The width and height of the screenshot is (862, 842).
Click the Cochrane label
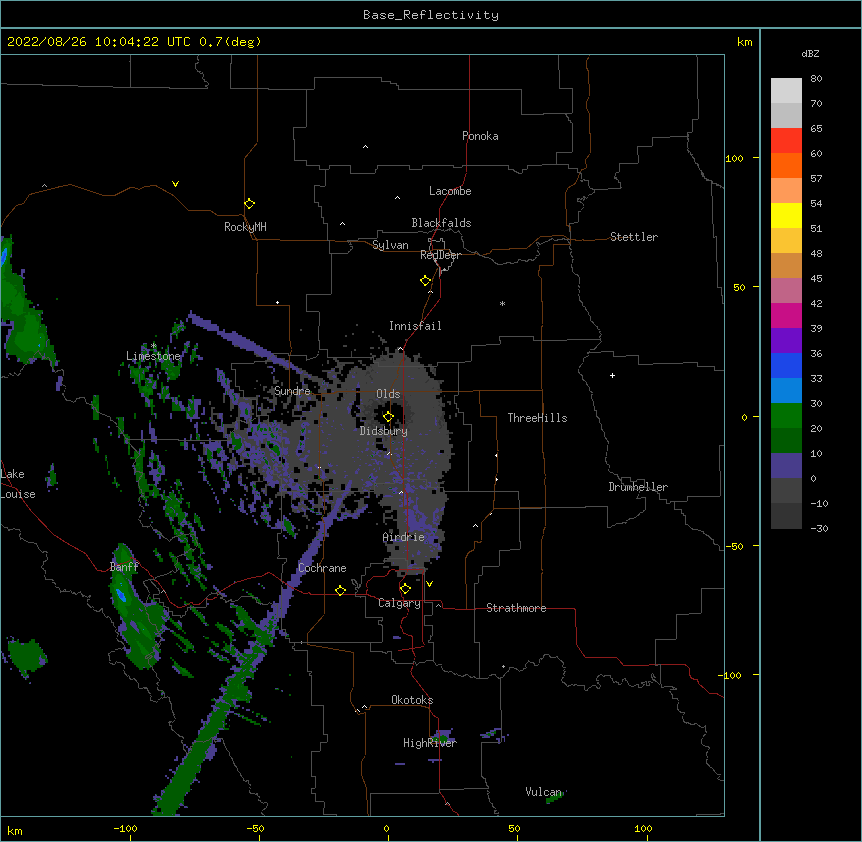322,568
